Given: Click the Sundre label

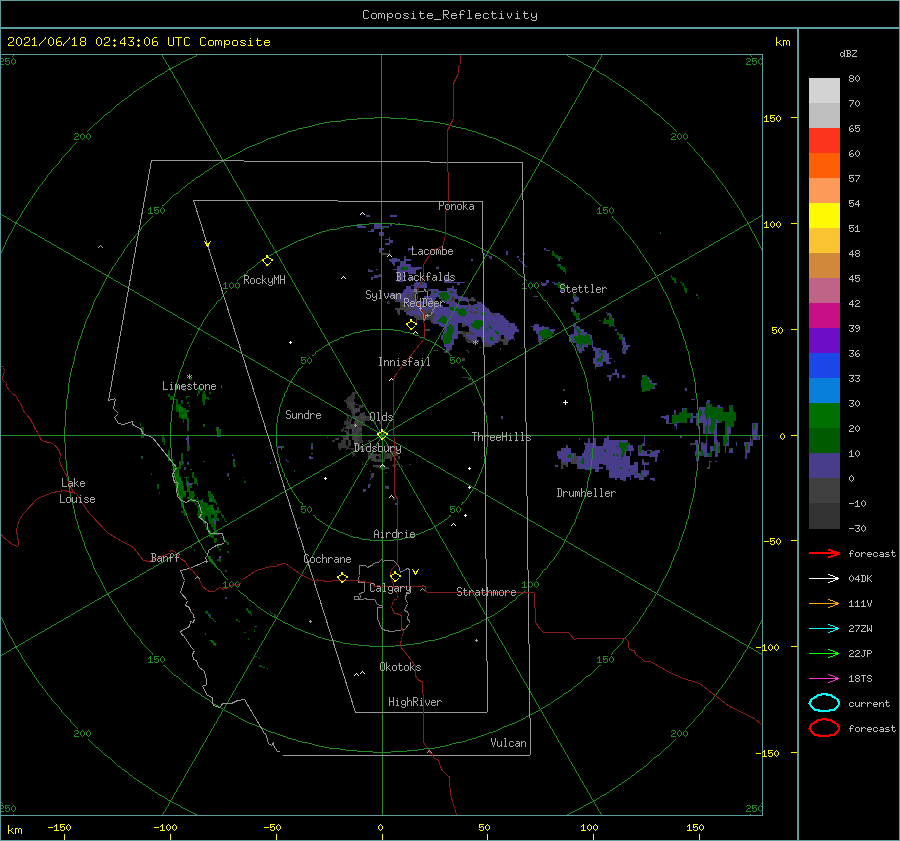Looking at the screenshot, I should tap(303, 414).
